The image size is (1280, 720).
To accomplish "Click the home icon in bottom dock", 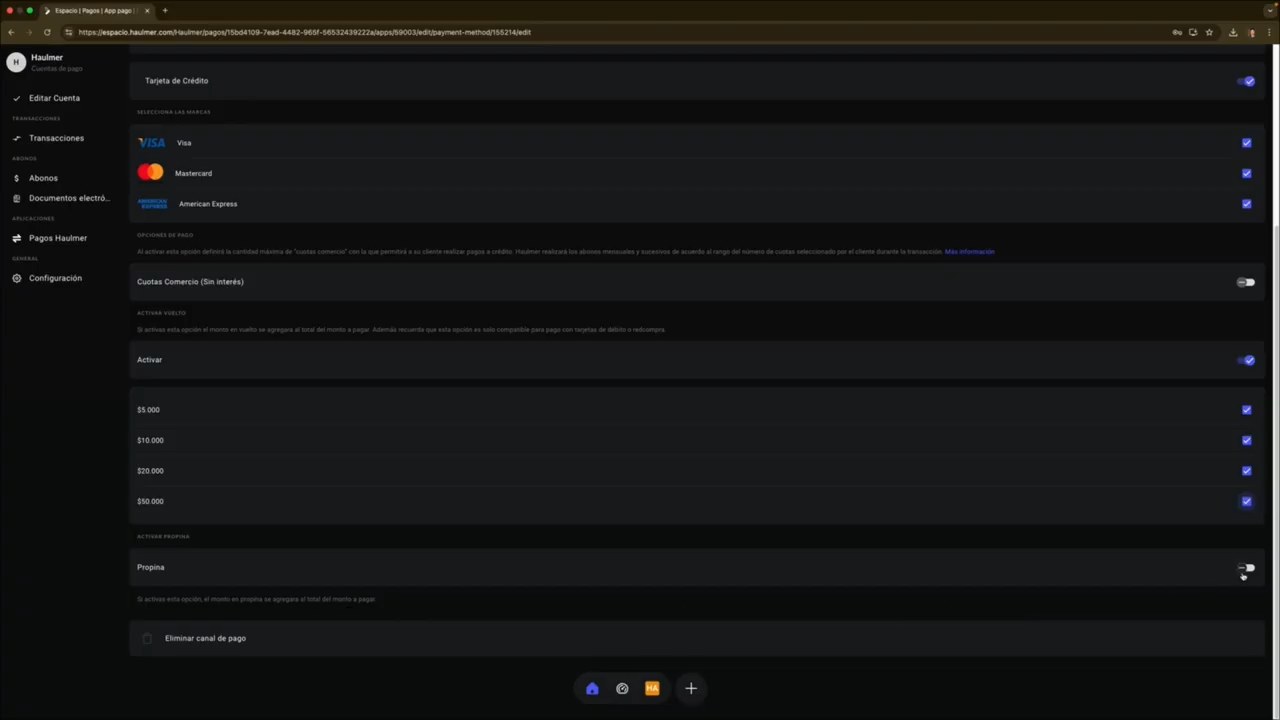I will click(x=592, y=688).
